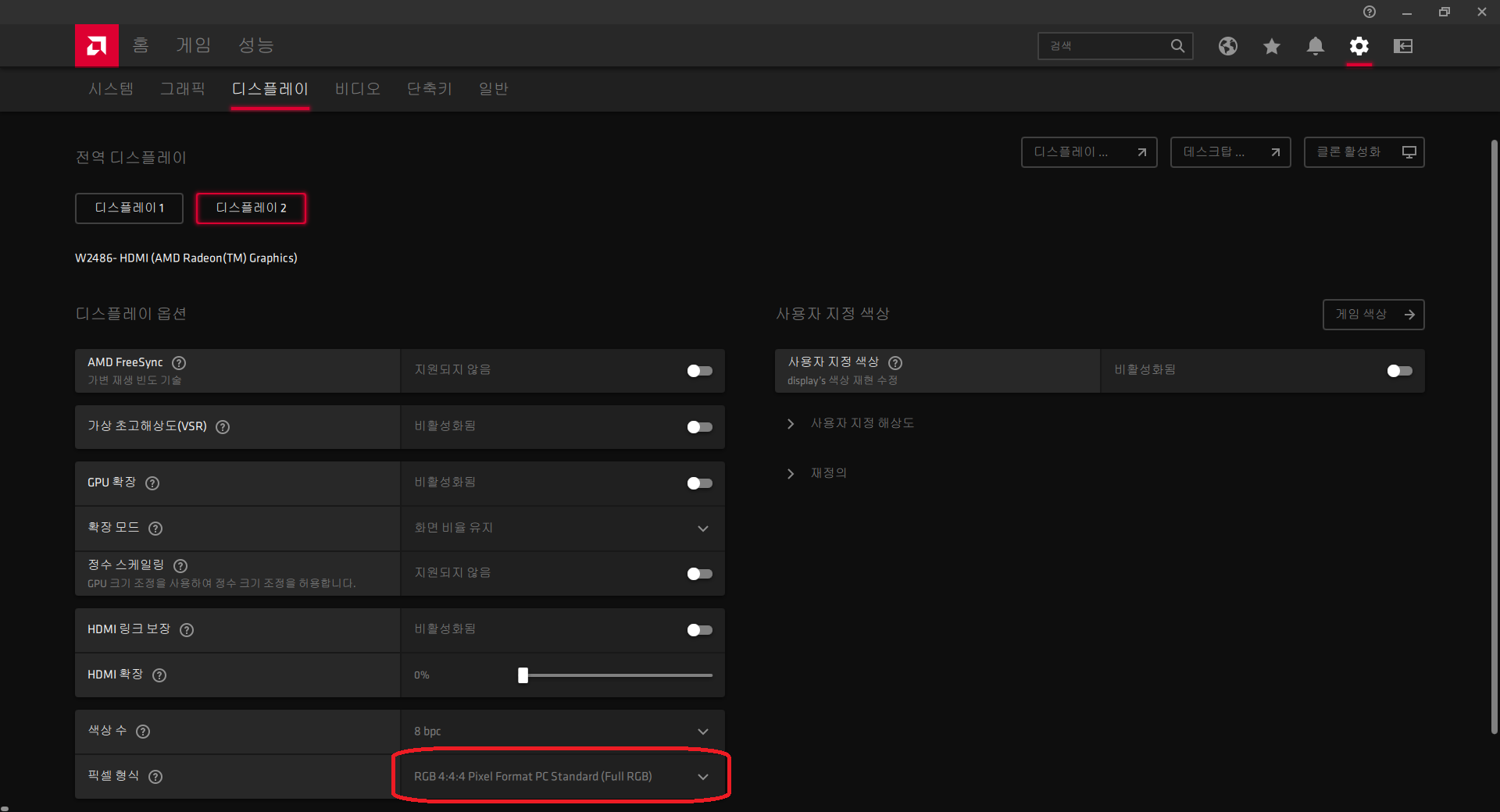1500x812 pixels.
Task: Switch to 단축키 settings tab
Action: [430, 89]
